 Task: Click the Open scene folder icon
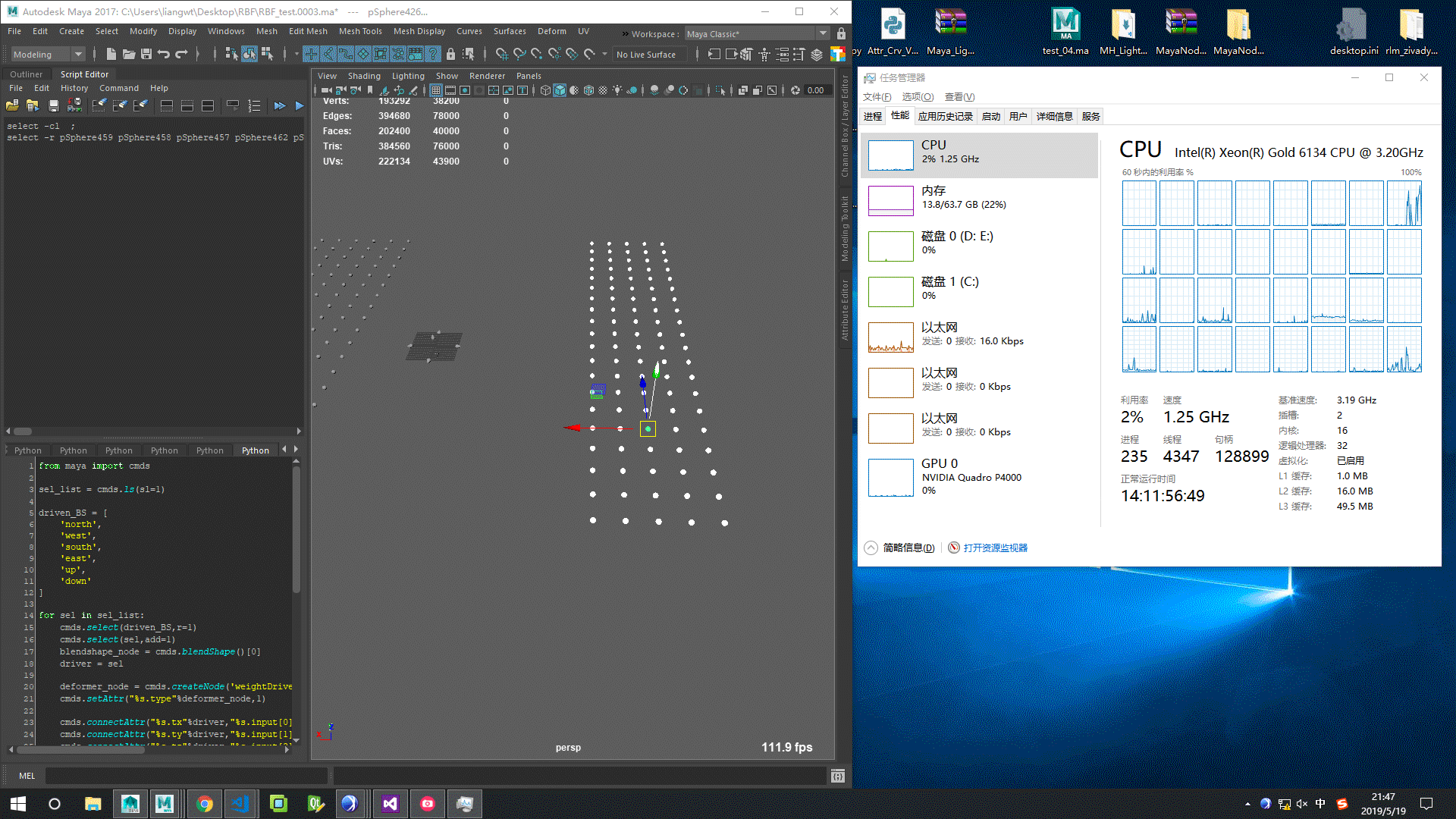[x=129, y=54]
